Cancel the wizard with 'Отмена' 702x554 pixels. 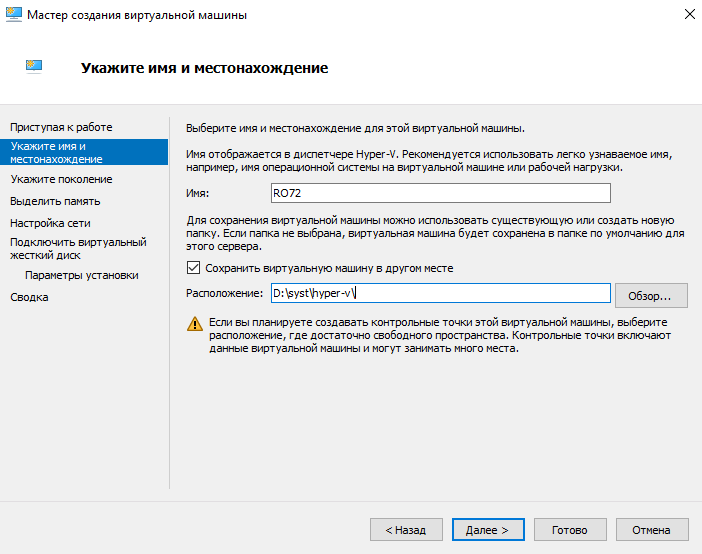point(652,529)
